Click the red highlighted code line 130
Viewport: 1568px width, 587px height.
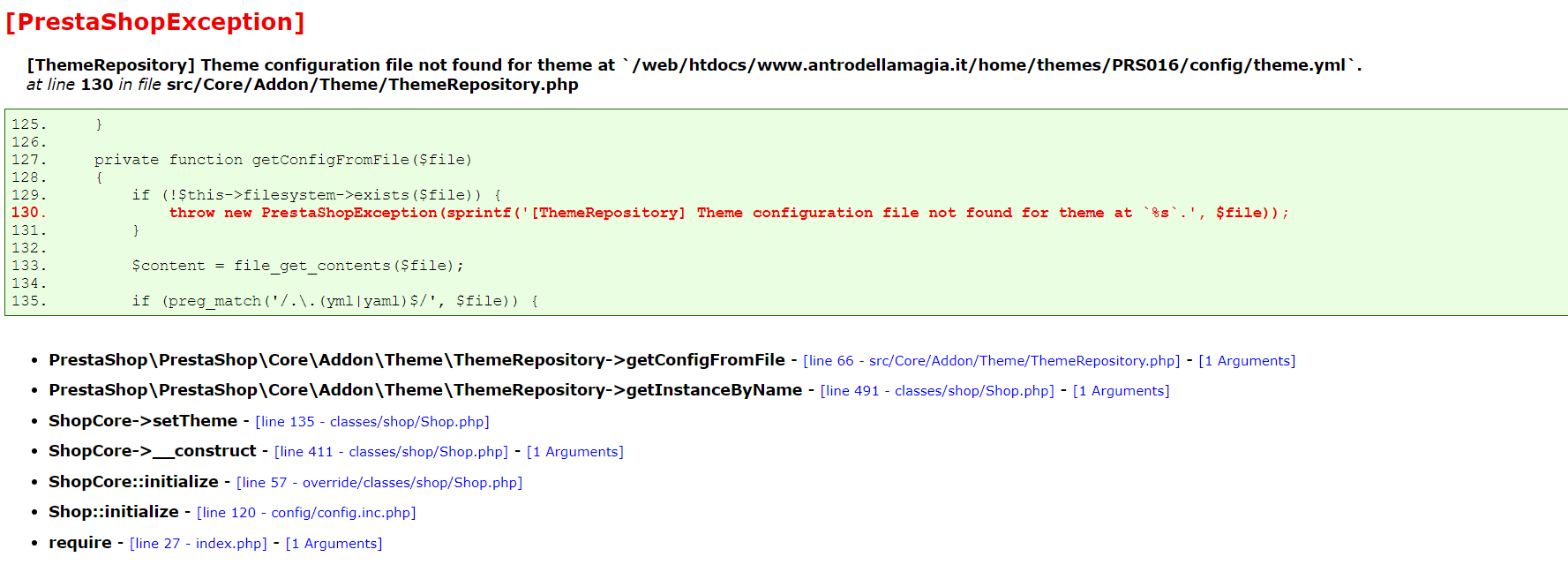pos(729,212)
